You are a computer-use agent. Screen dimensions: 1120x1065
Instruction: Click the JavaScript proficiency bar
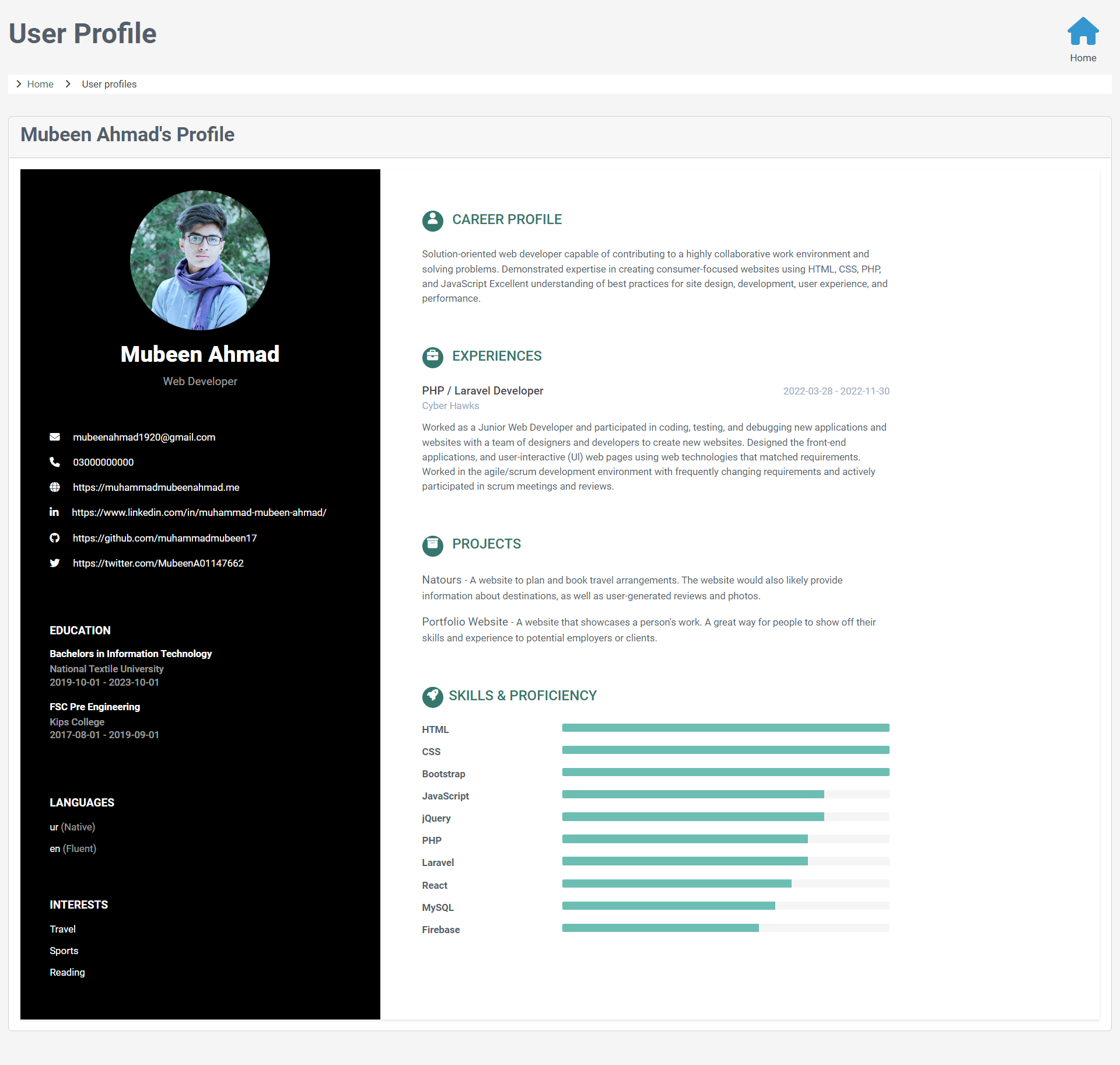click(726, 794)
